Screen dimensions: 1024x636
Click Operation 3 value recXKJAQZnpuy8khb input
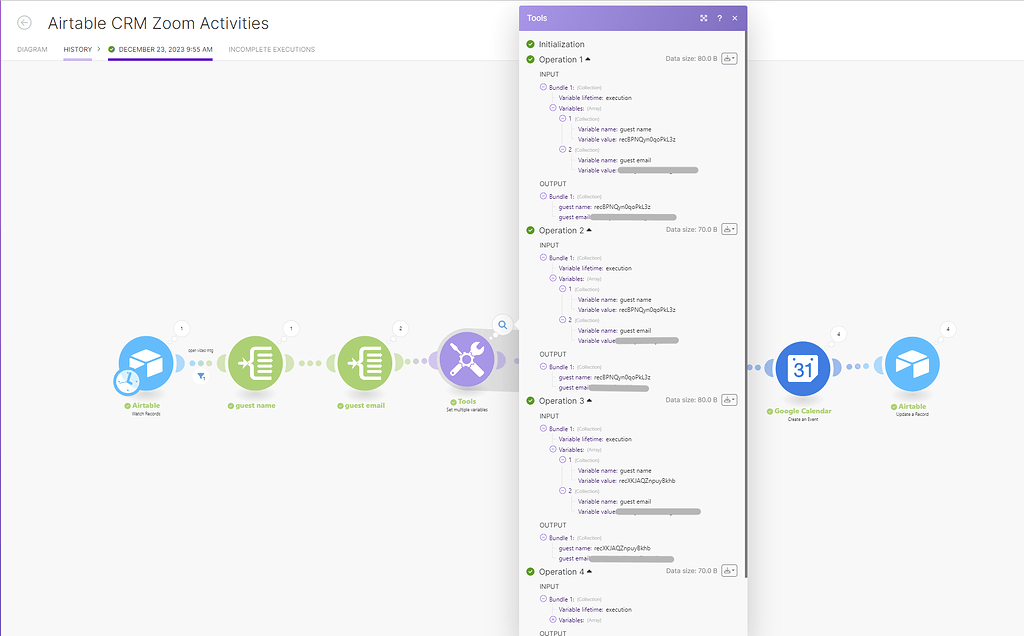pos(647,481)
